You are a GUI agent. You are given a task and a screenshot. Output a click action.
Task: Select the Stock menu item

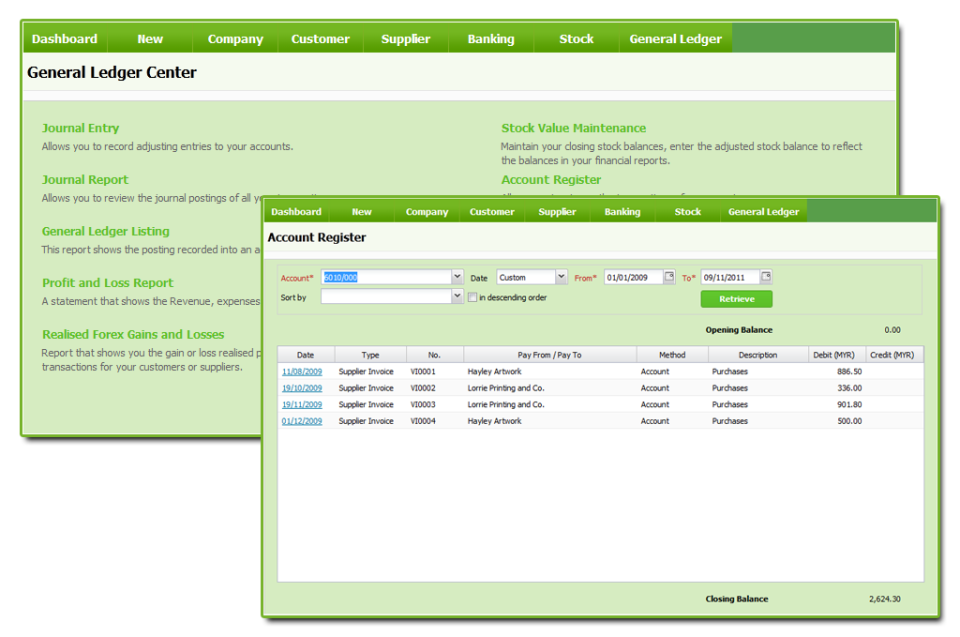[x=687, y=211]
